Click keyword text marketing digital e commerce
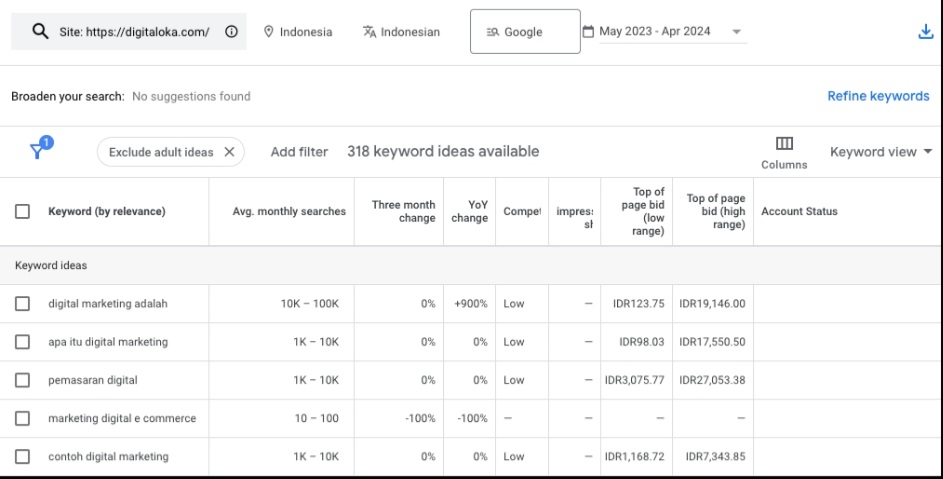Image resolution: width=943 pixels, height=479 pixels. coord(122,418)
